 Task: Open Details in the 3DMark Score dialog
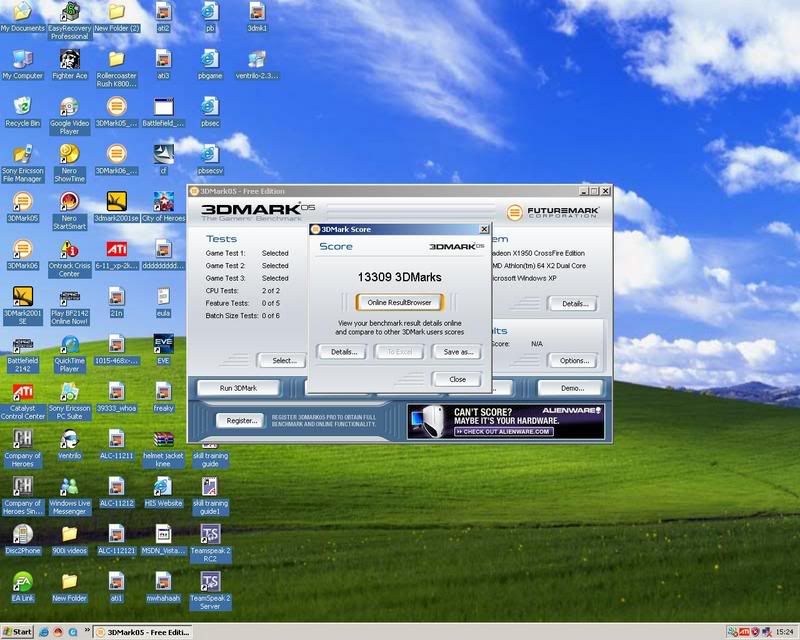click(x=342, y=352)
